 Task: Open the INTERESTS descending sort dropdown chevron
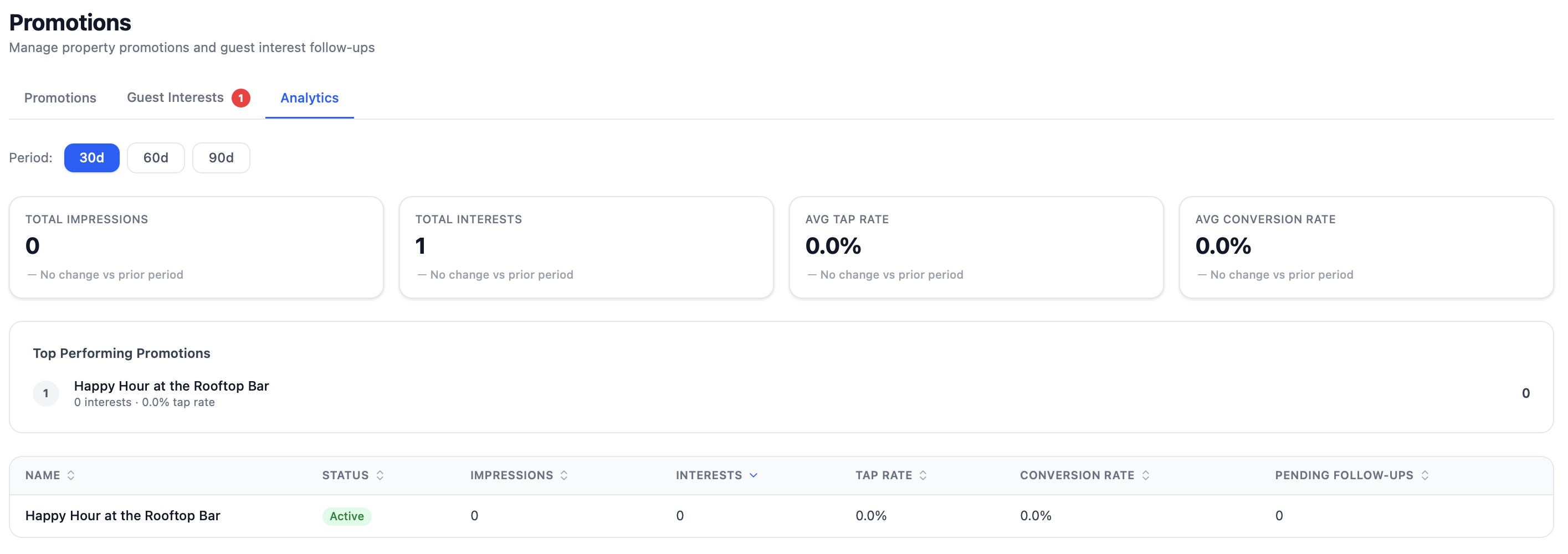coord(754,475)
